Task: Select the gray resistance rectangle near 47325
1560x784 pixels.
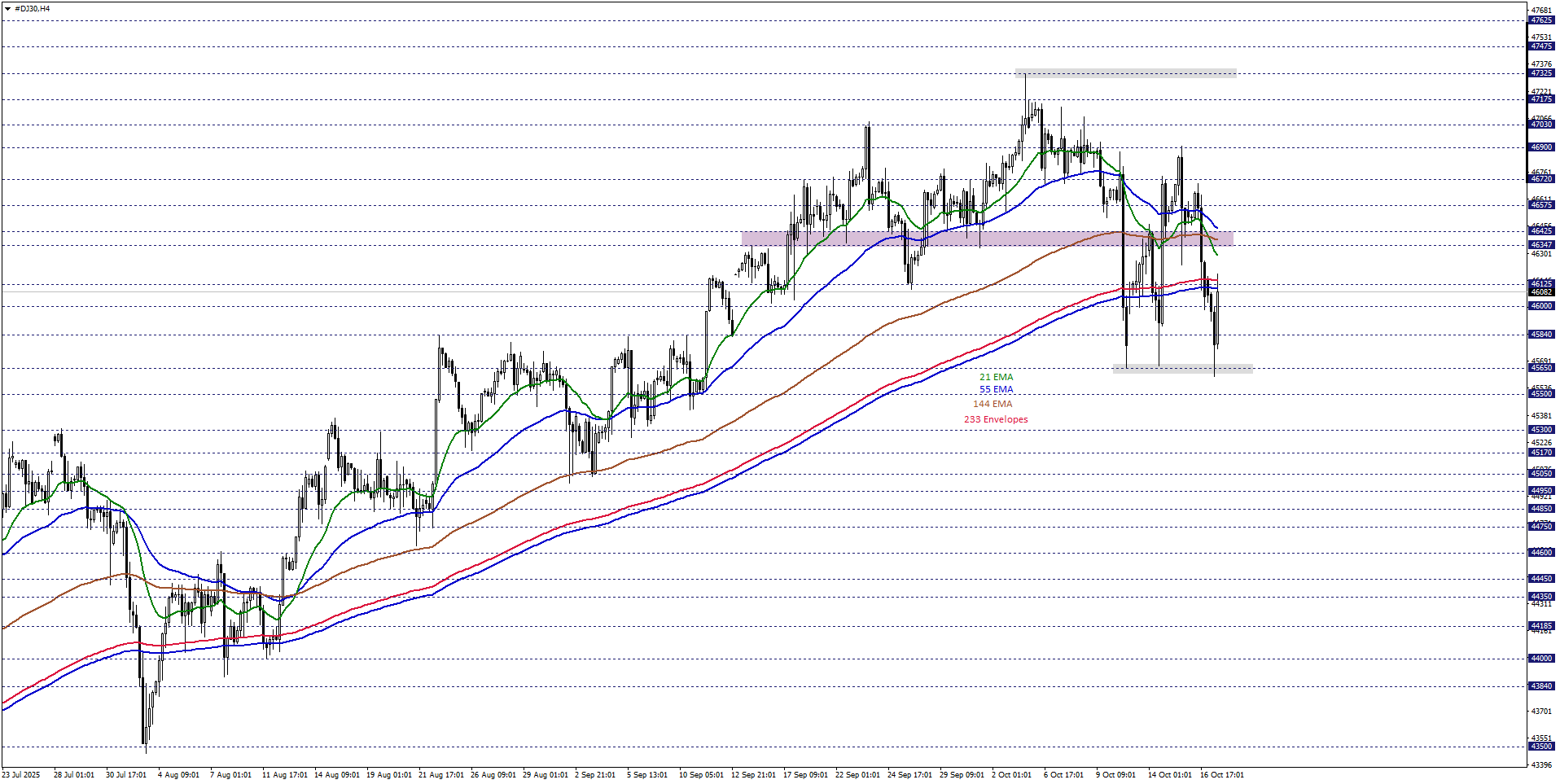Action: [x=1125, y=73]
